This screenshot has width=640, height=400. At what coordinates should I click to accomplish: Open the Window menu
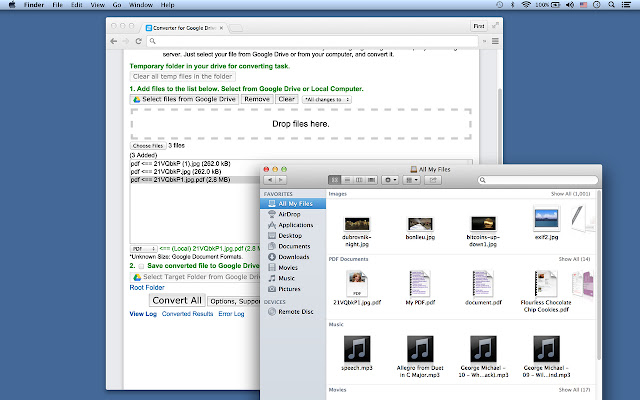coord(141,5)
